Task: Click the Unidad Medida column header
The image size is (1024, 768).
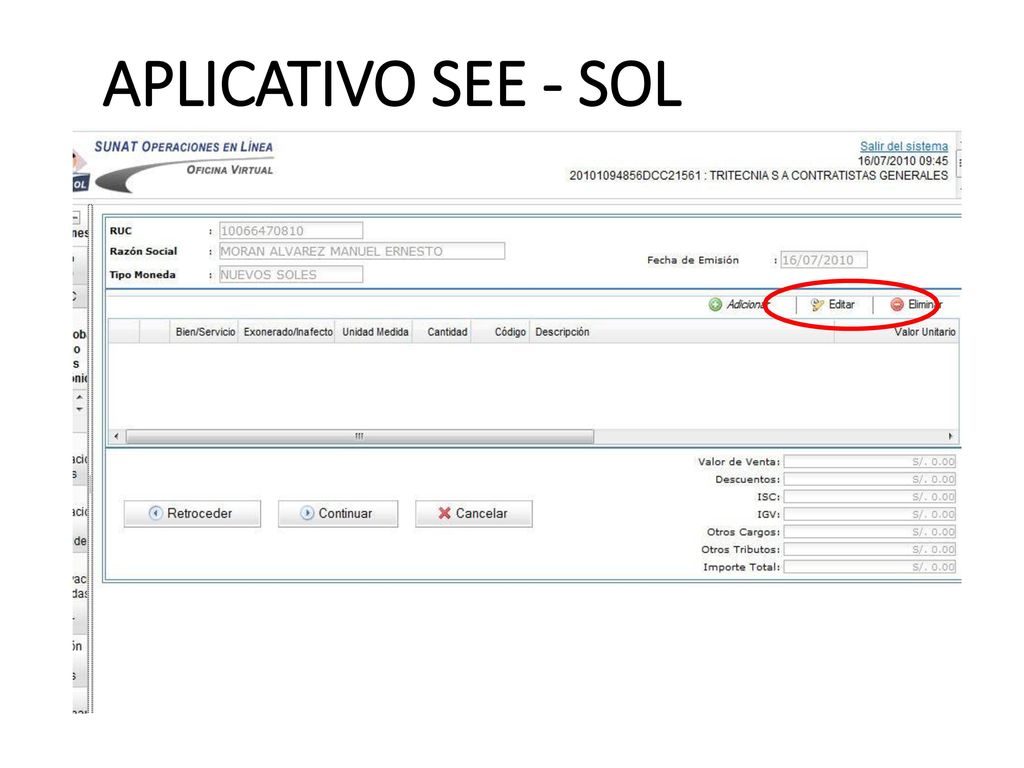Action: (375, 332)
